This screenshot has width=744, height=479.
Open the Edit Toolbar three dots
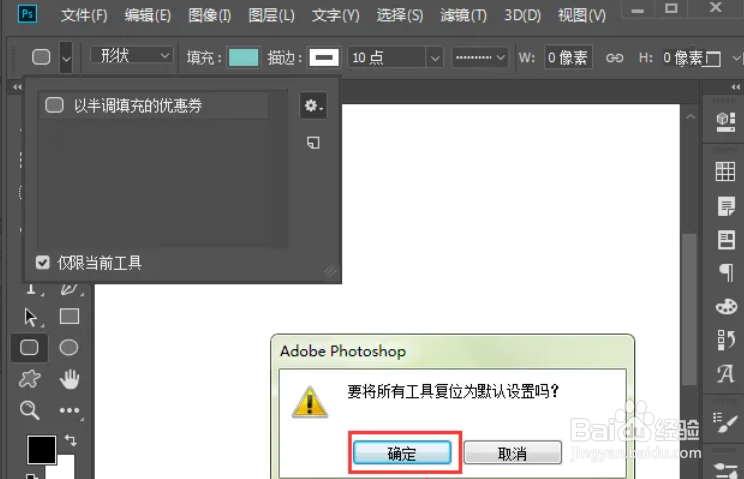(69, 410)
